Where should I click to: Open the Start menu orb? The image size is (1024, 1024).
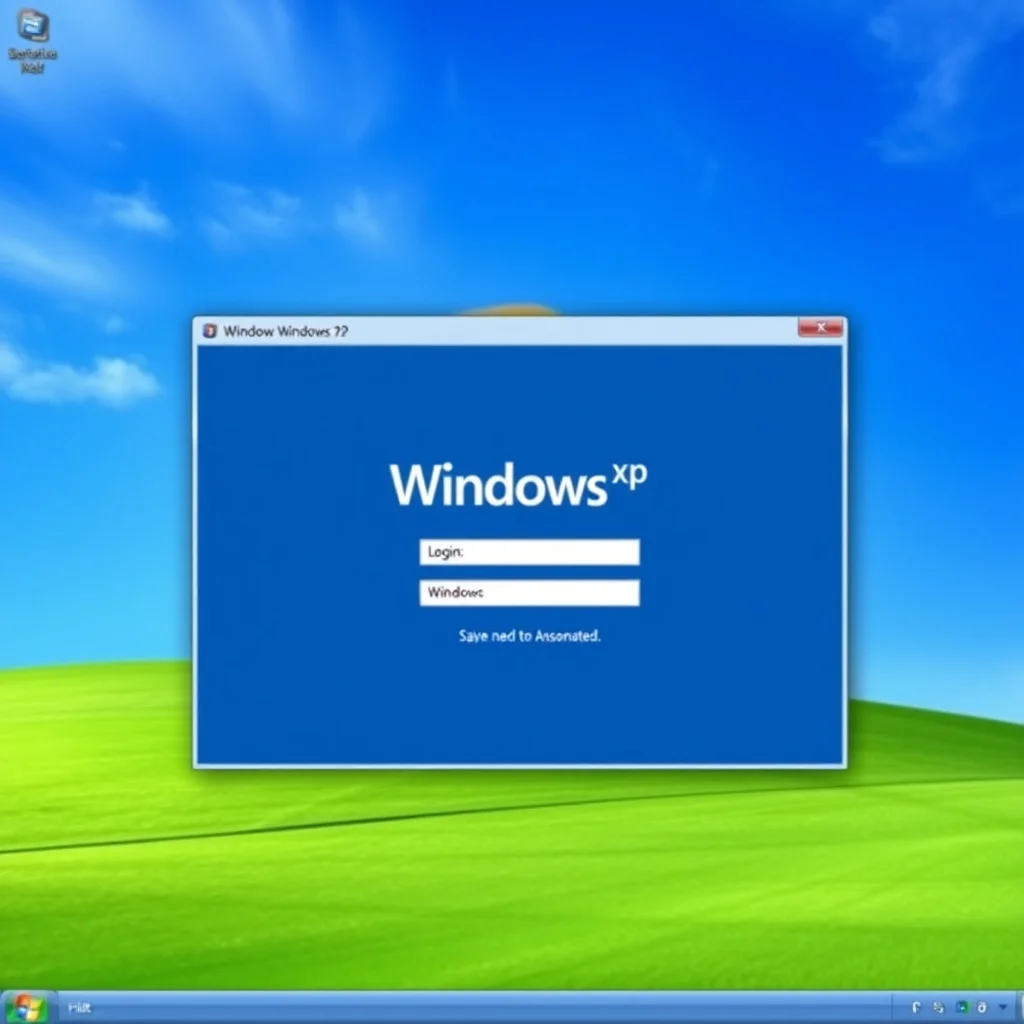(25, 1008)
